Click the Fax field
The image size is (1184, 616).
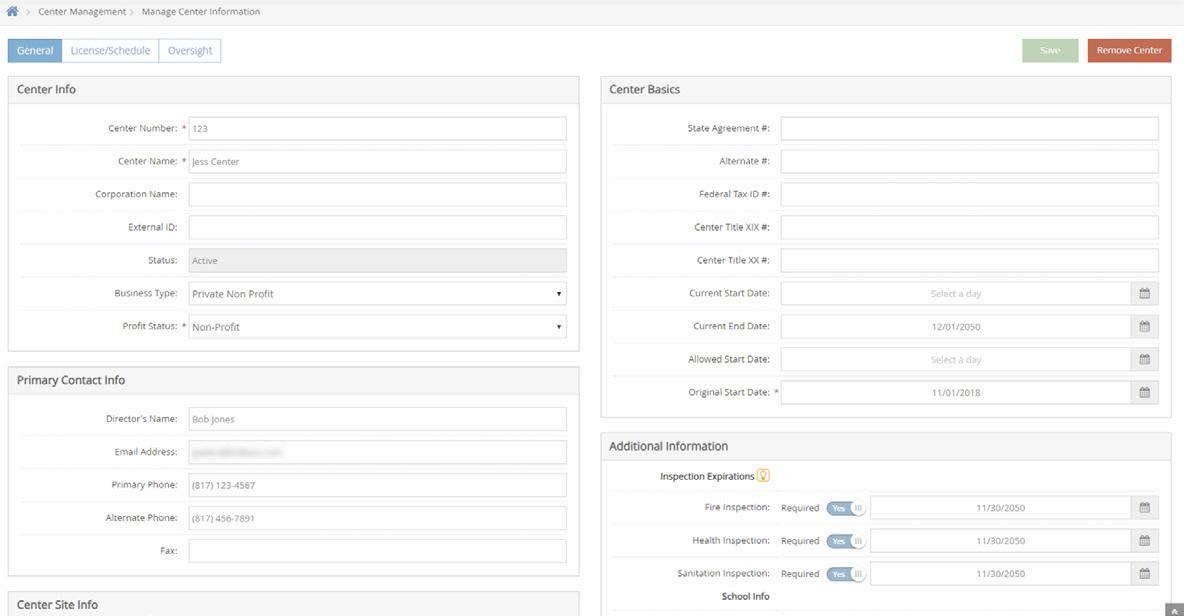(378, 551)
